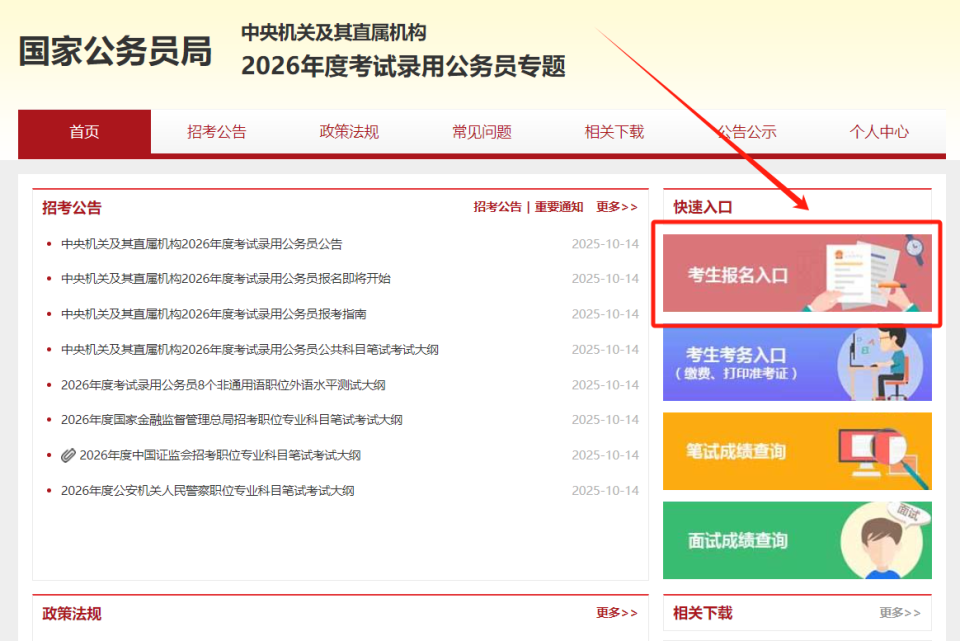
Task: Open the 常见问题 navigation tab
Action: coord(481,131)
